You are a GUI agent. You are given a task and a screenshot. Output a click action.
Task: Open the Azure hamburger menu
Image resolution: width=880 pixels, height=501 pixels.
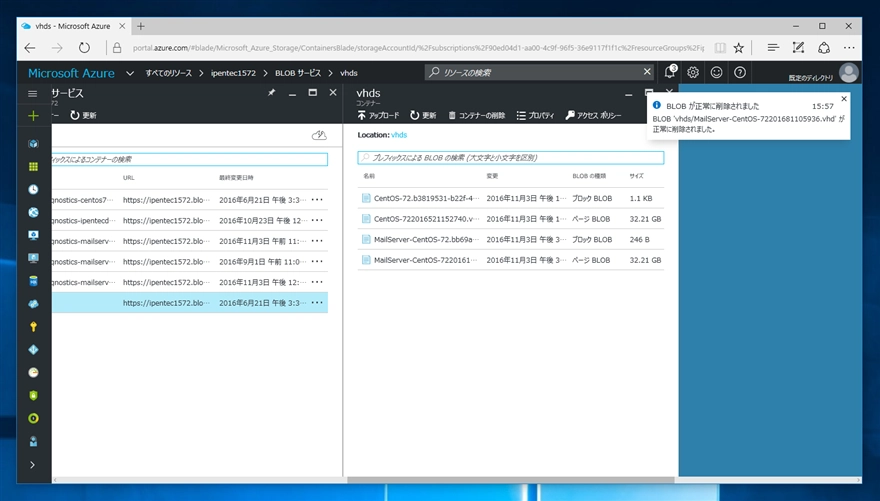(x=33, y=94)
